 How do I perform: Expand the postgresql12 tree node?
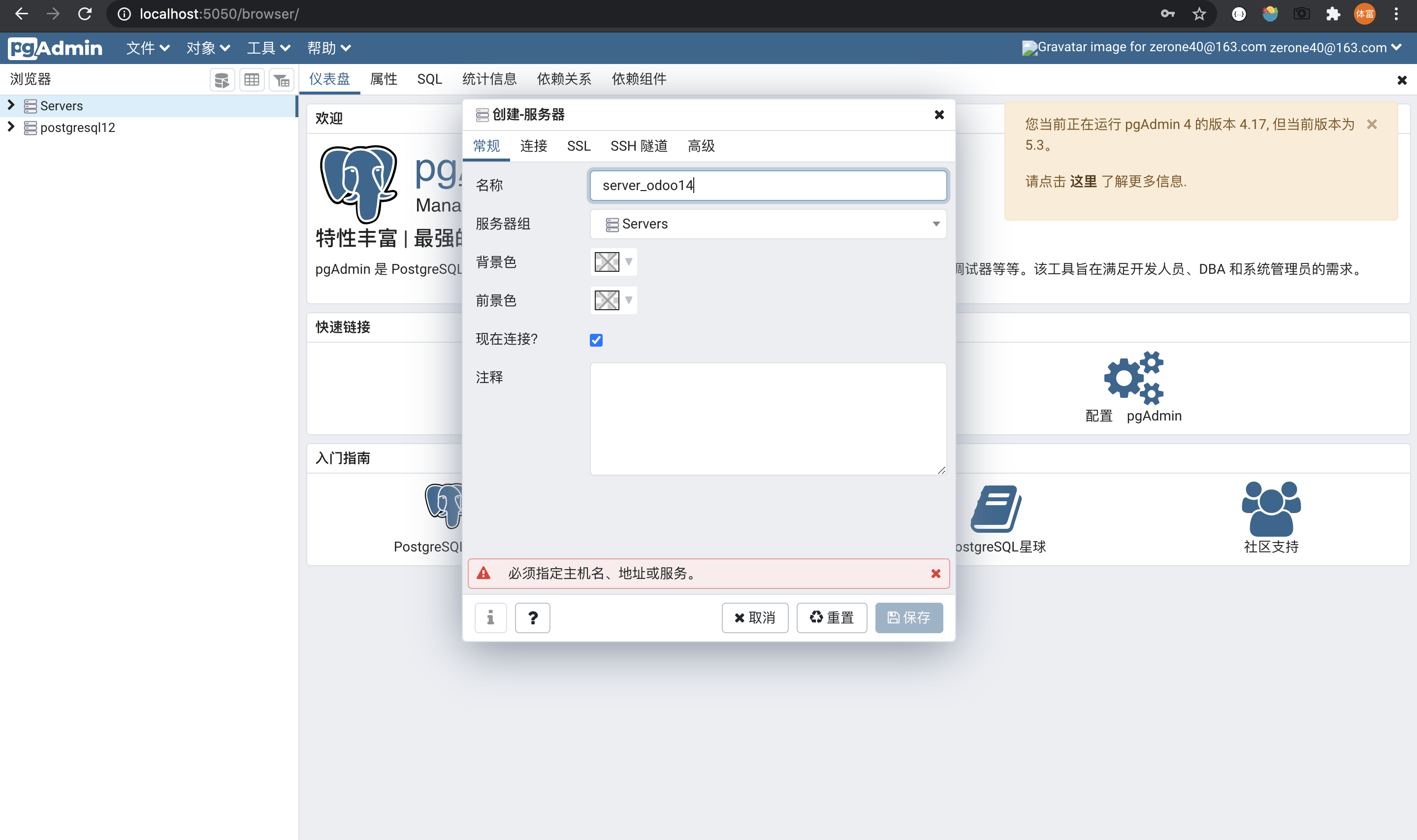pyautogui.click(x=11, y=127)
